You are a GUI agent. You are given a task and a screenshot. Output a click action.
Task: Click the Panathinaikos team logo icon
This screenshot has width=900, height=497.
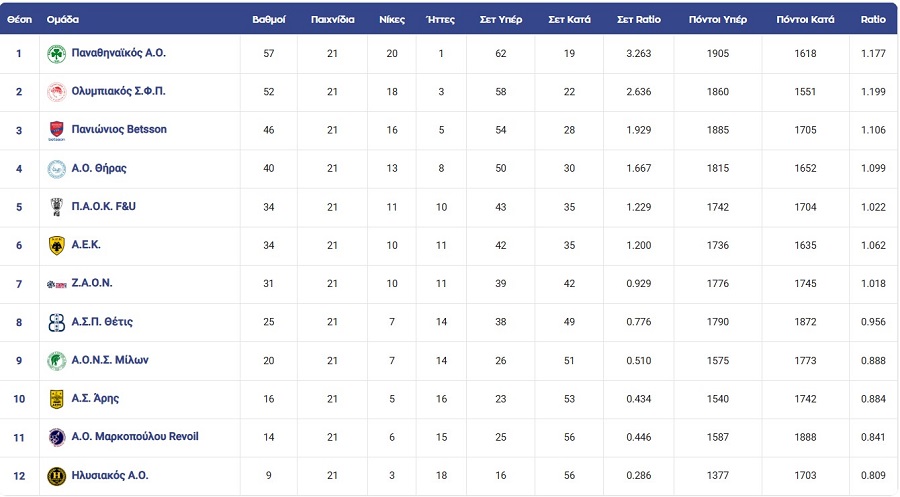57,53
